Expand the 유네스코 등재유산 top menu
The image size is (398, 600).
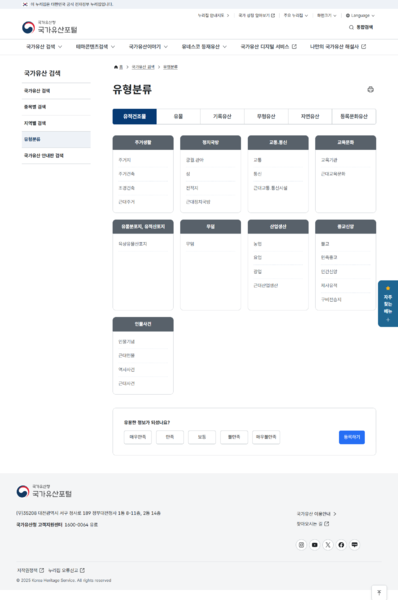(204, 47)
